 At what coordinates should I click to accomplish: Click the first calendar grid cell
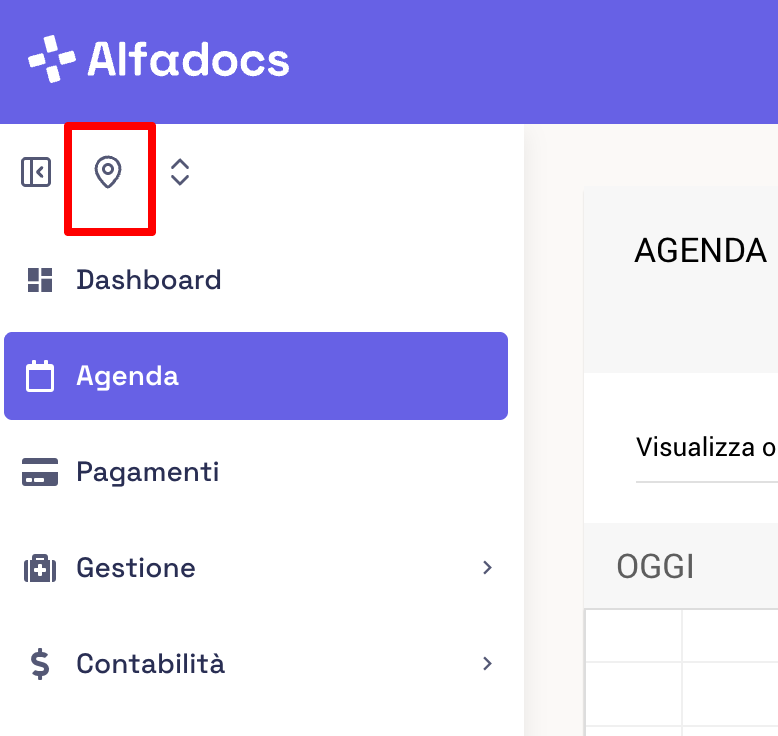pyautogui.click(x=634, y=636)
